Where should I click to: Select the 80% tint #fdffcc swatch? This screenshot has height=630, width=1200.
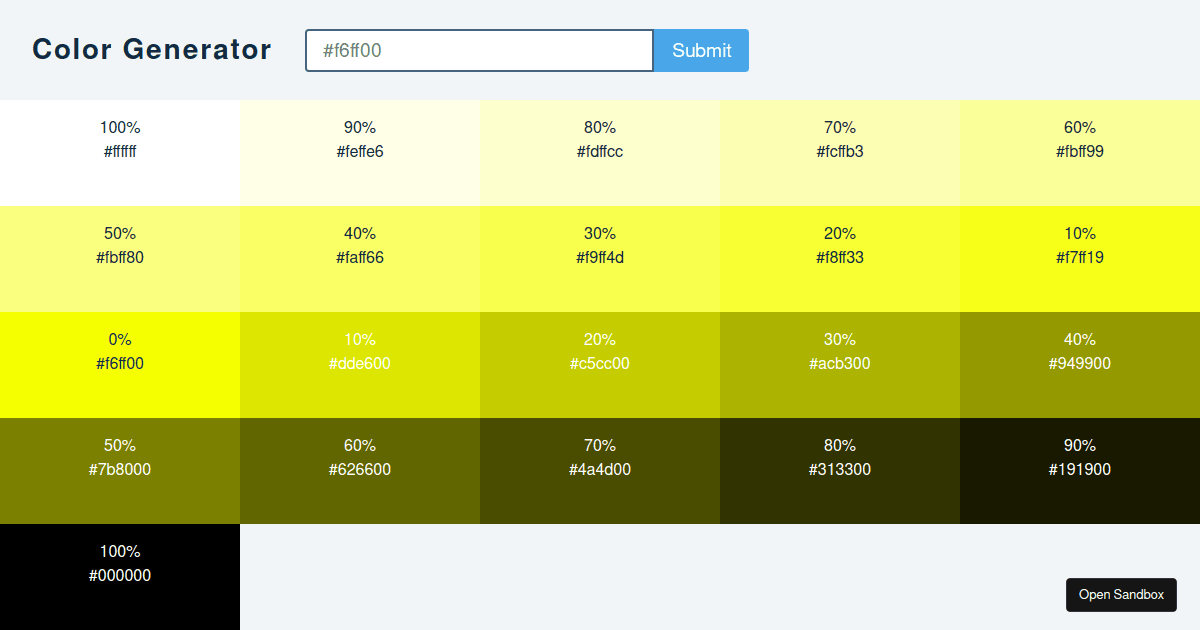tap(600, 152)
